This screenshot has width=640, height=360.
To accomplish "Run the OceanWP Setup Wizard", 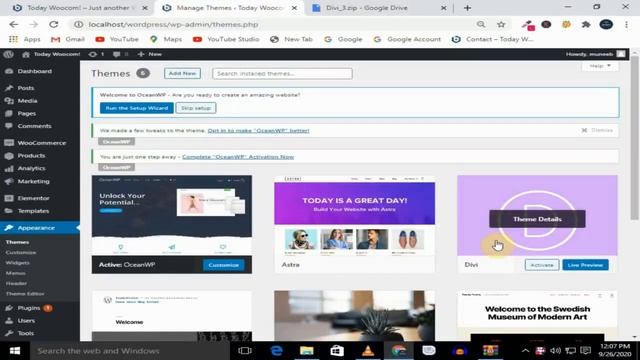I will pyautogui.click(x=137, y=108).
